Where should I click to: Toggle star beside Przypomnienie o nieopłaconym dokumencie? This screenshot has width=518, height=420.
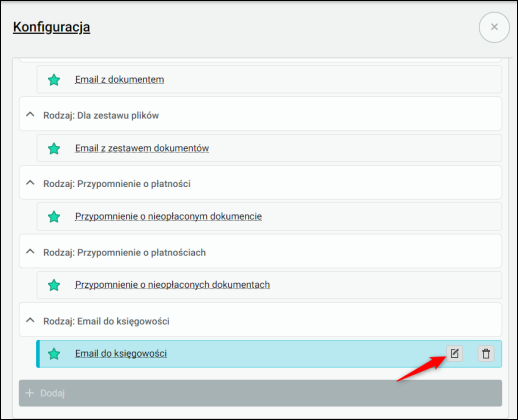click(54, 217)
